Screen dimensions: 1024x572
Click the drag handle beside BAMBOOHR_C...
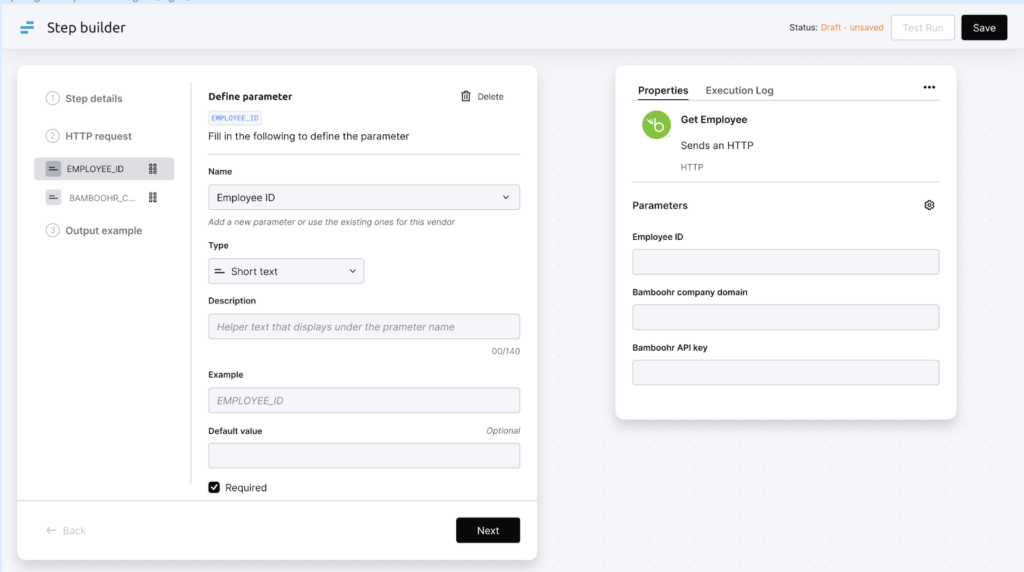[x=153, y=198]
